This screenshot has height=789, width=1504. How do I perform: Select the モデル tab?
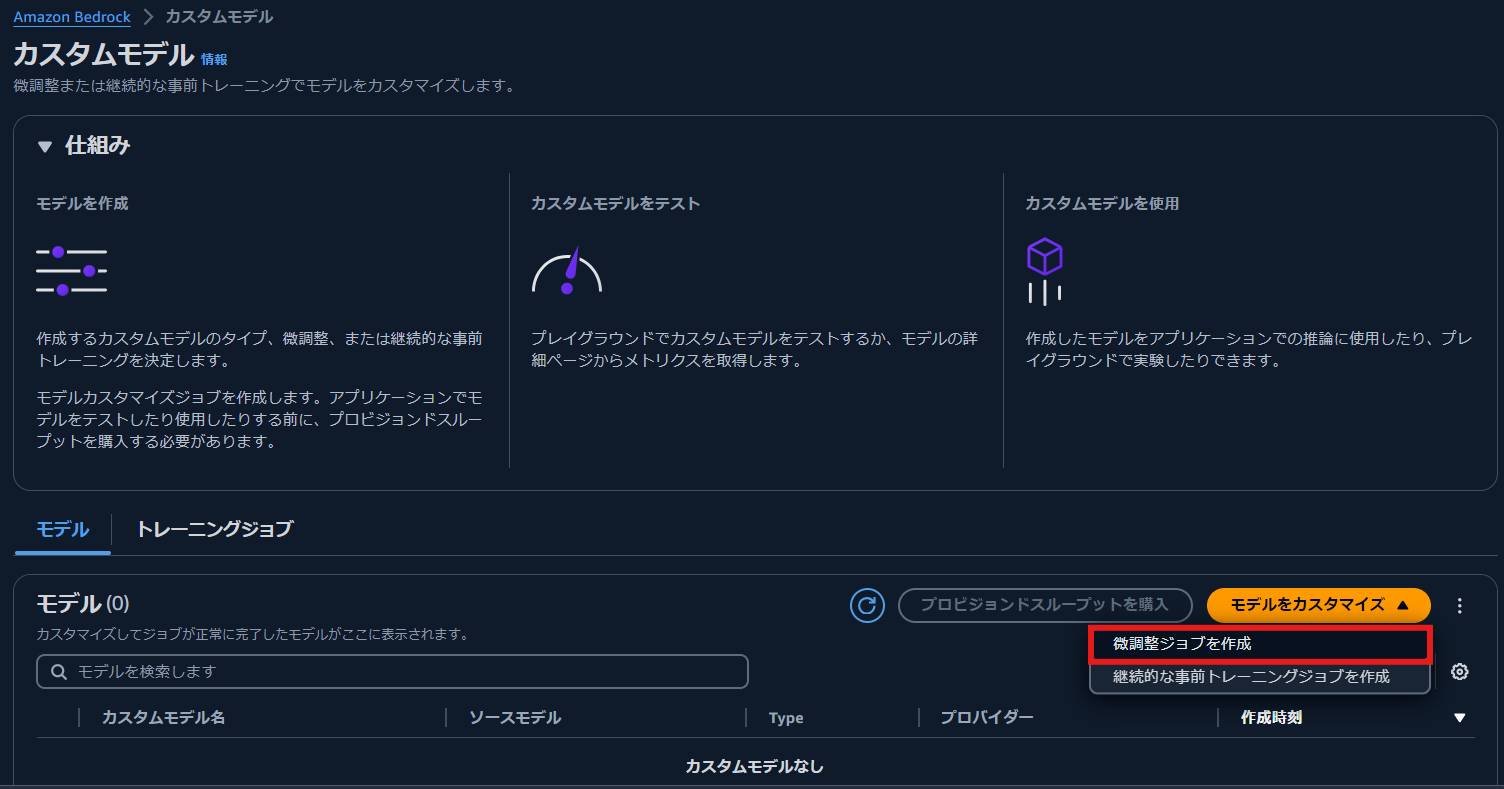[x=61, y=530]
